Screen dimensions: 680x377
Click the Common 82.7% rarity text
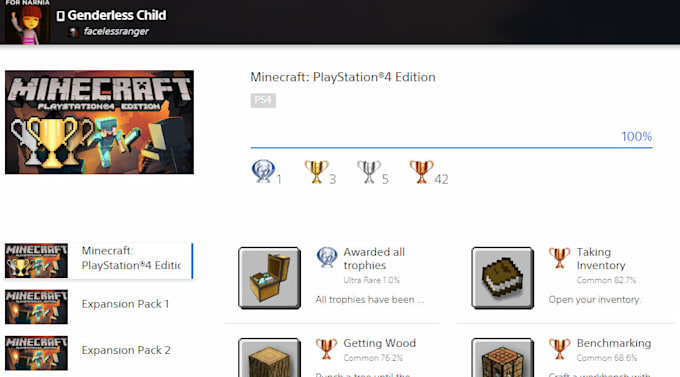pyautogui.click(x=606, y=280)
